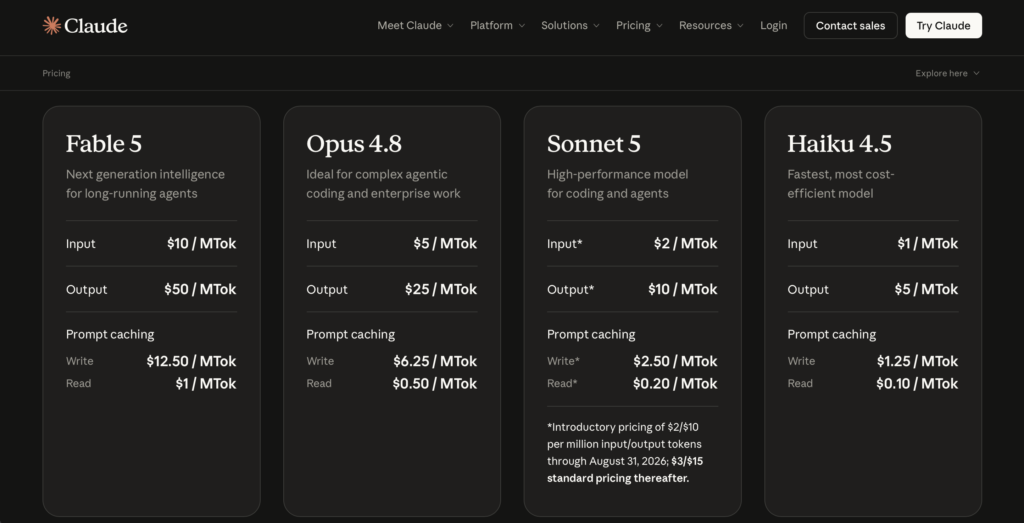Screen dimensions: 1024x523
Task: Click the Opus 4.8 Prompt caching label
Action: pyautogui.click(x=351, y=334)
